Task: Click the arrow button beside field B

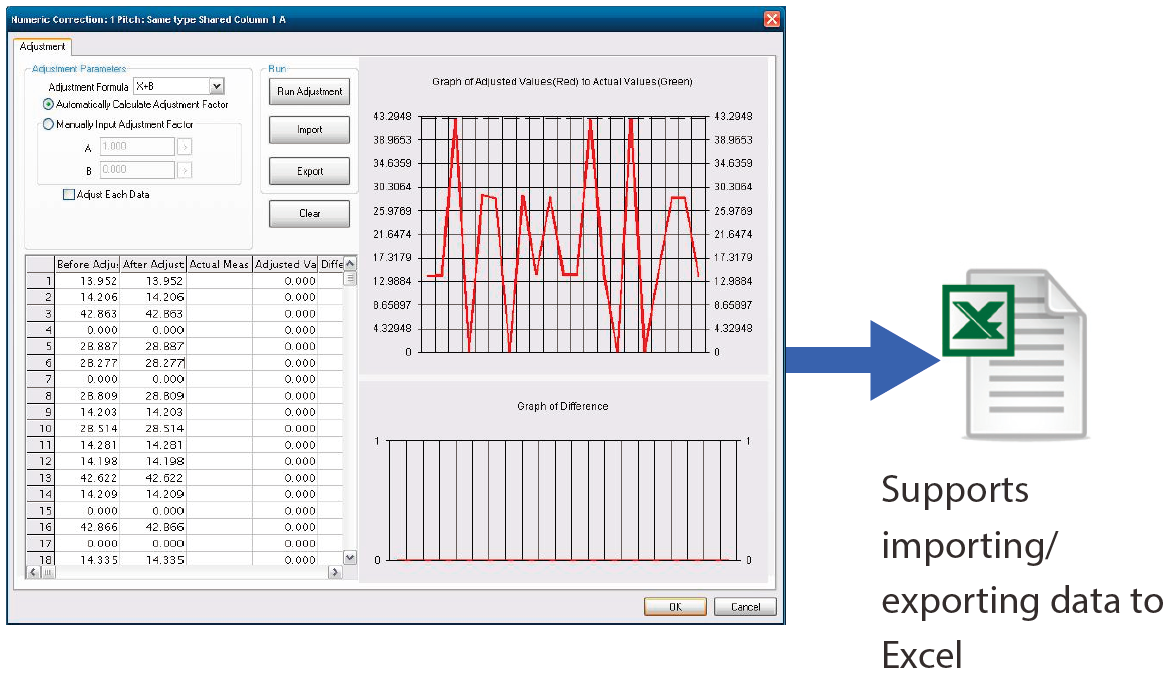Action: (x=185, y=170)
